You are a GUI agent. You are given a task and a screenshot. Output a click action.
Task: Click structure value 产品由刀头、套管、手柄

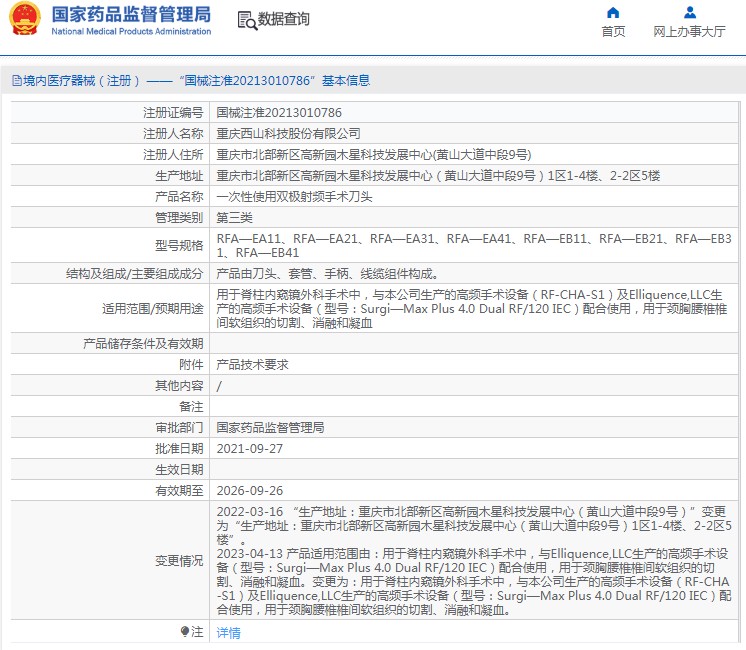tap(327, 274)
